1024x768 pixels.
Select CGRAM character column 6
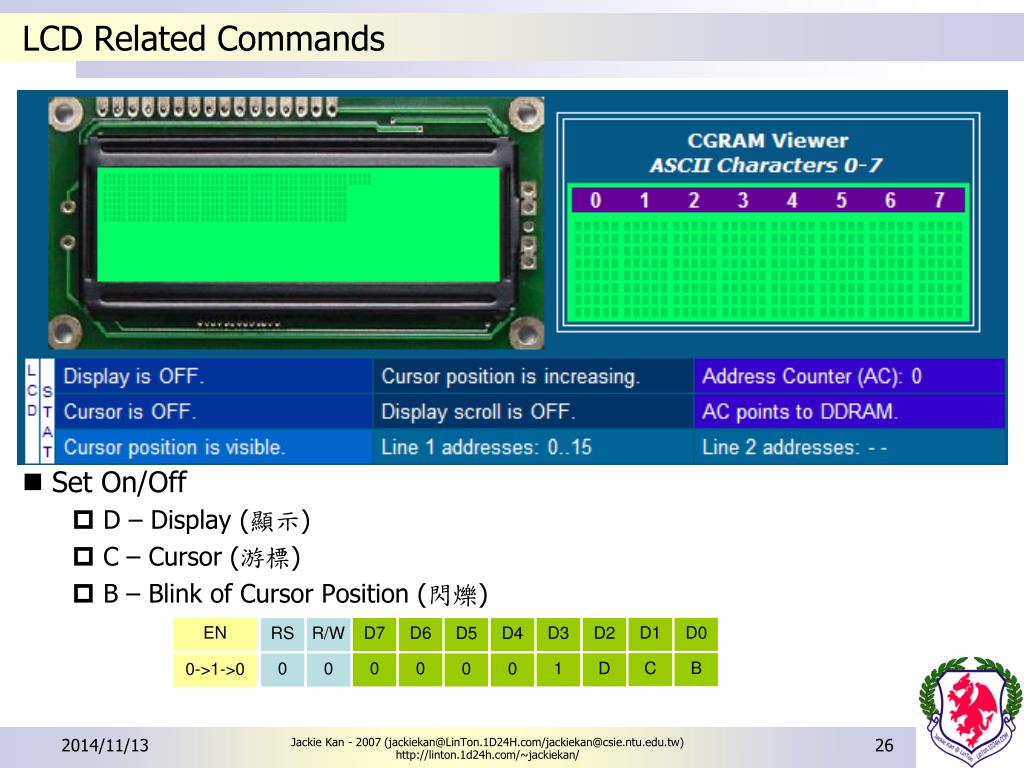pyautogui.click(x=890, y=200)
